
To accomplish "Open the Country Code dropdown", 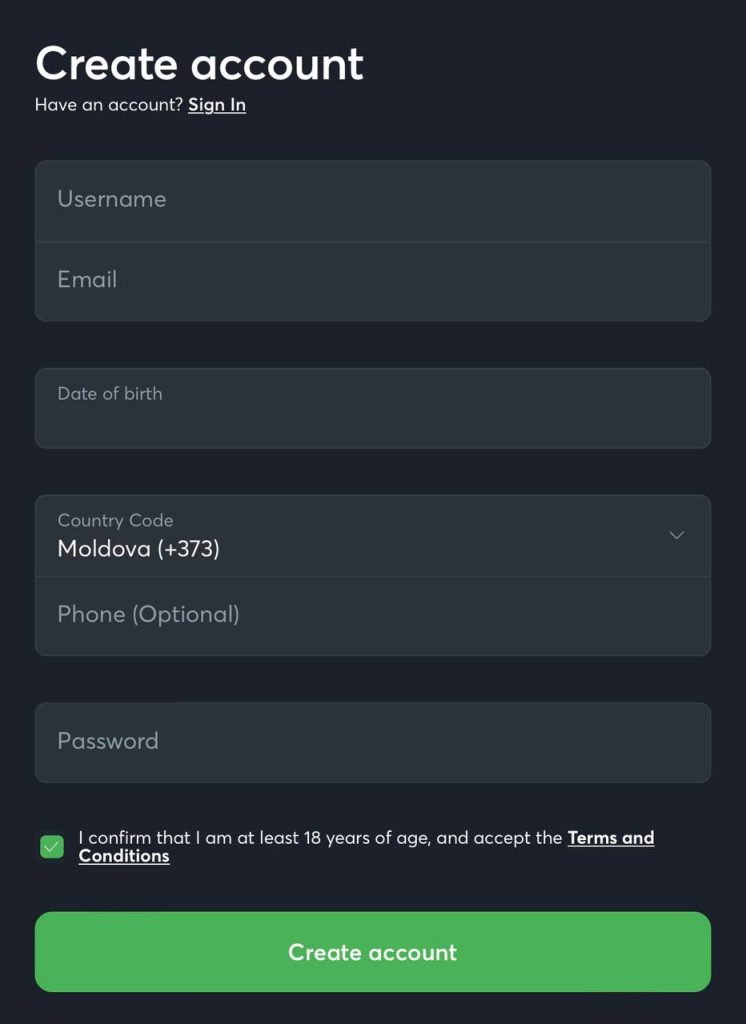I will coord(372,535).
